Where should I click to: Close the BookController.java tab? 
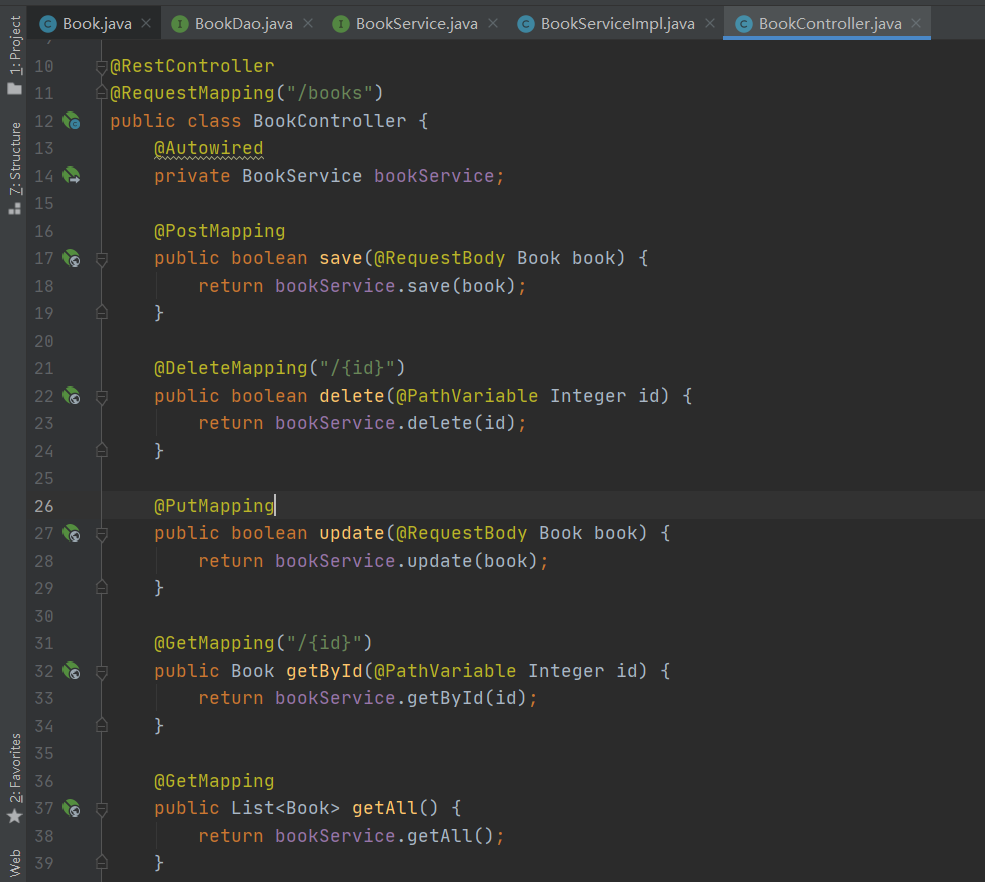click(x=917, y=23)
